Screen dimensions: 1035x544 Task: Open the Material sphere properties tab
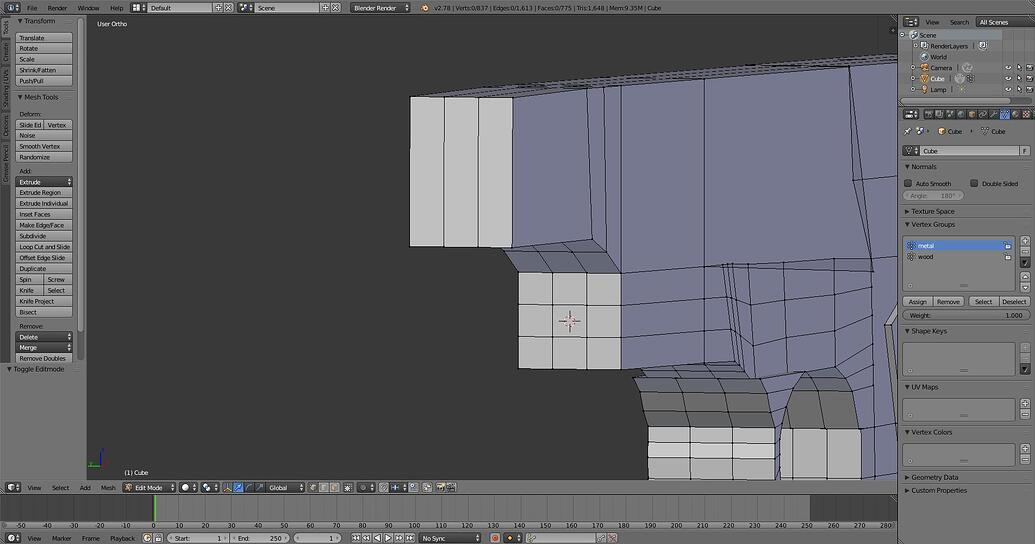(x=1015, y=114)
